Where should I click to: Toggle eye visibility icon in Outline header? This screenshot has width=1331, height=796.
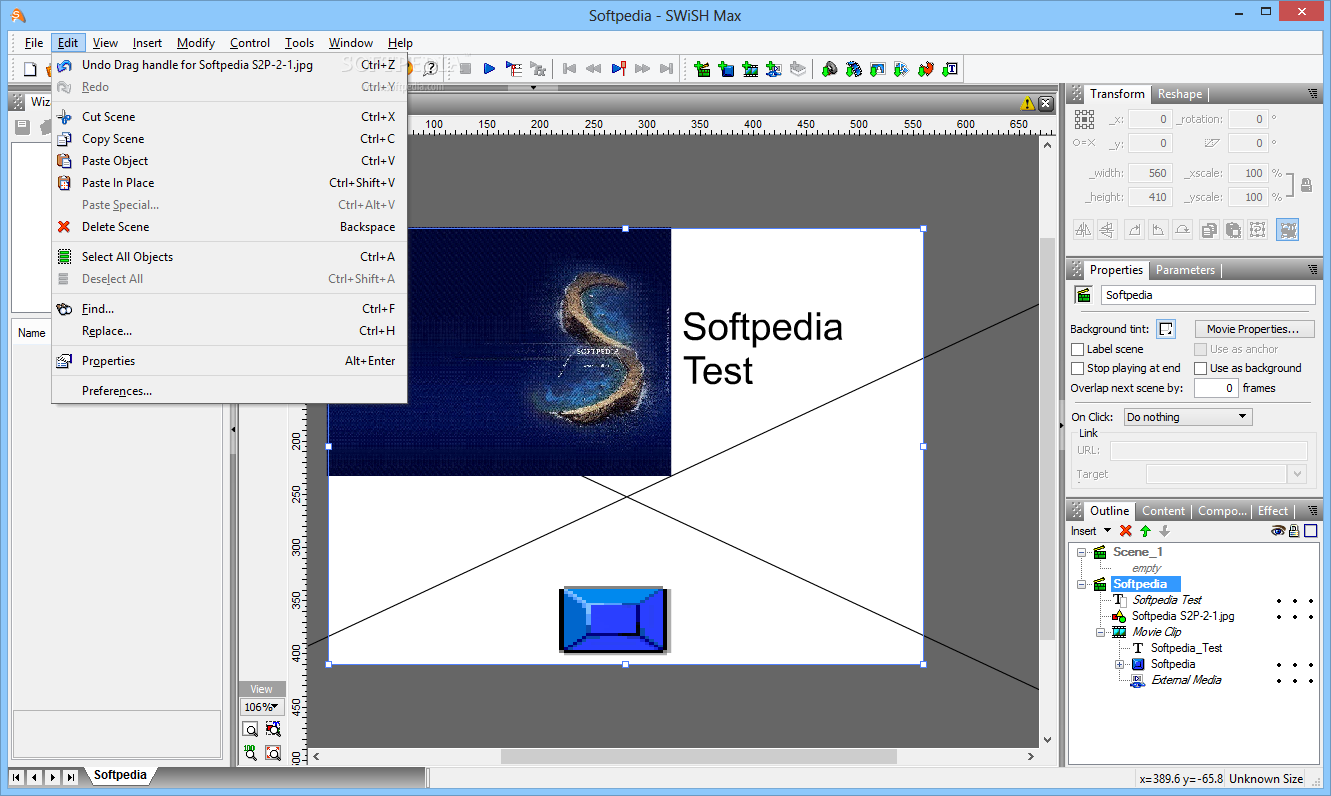coord(1278,531)
